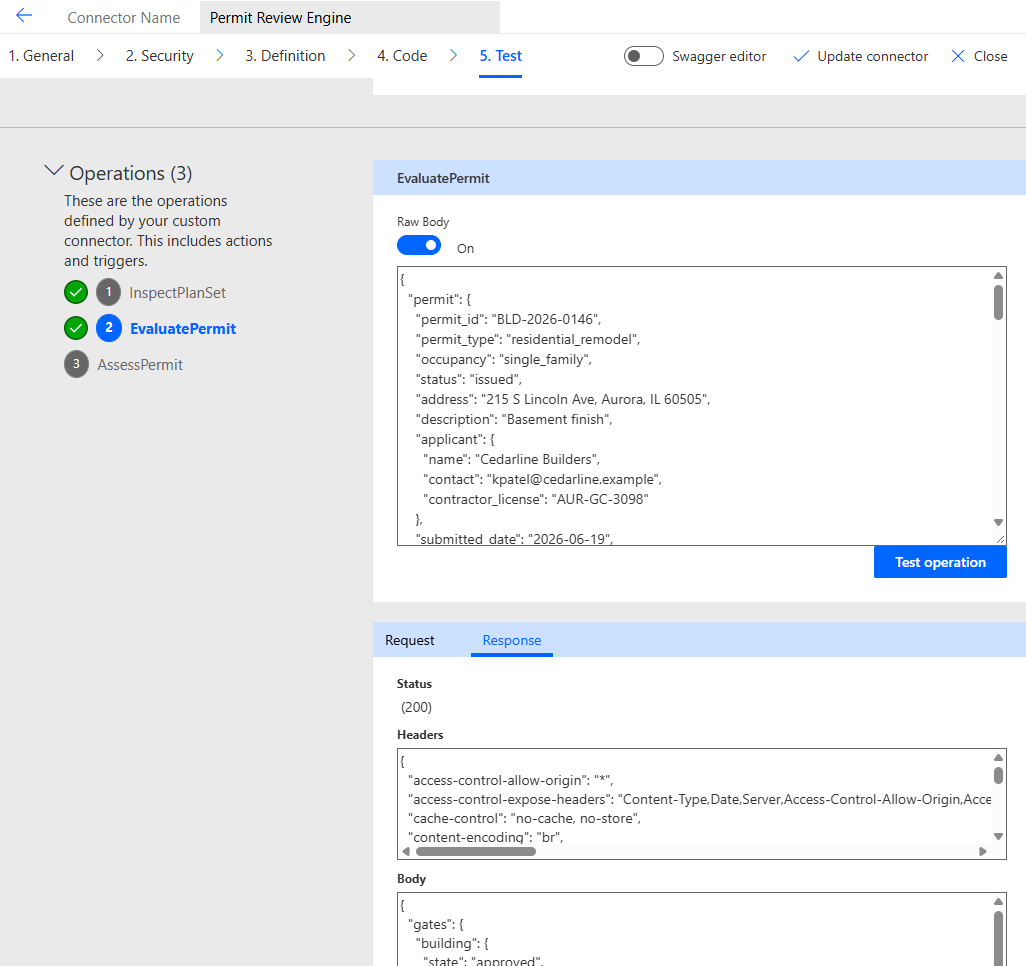Viewport: 1026px width, 966px height.
Task: Select the EvaluatePermit operation
Action: click(183, 329)
